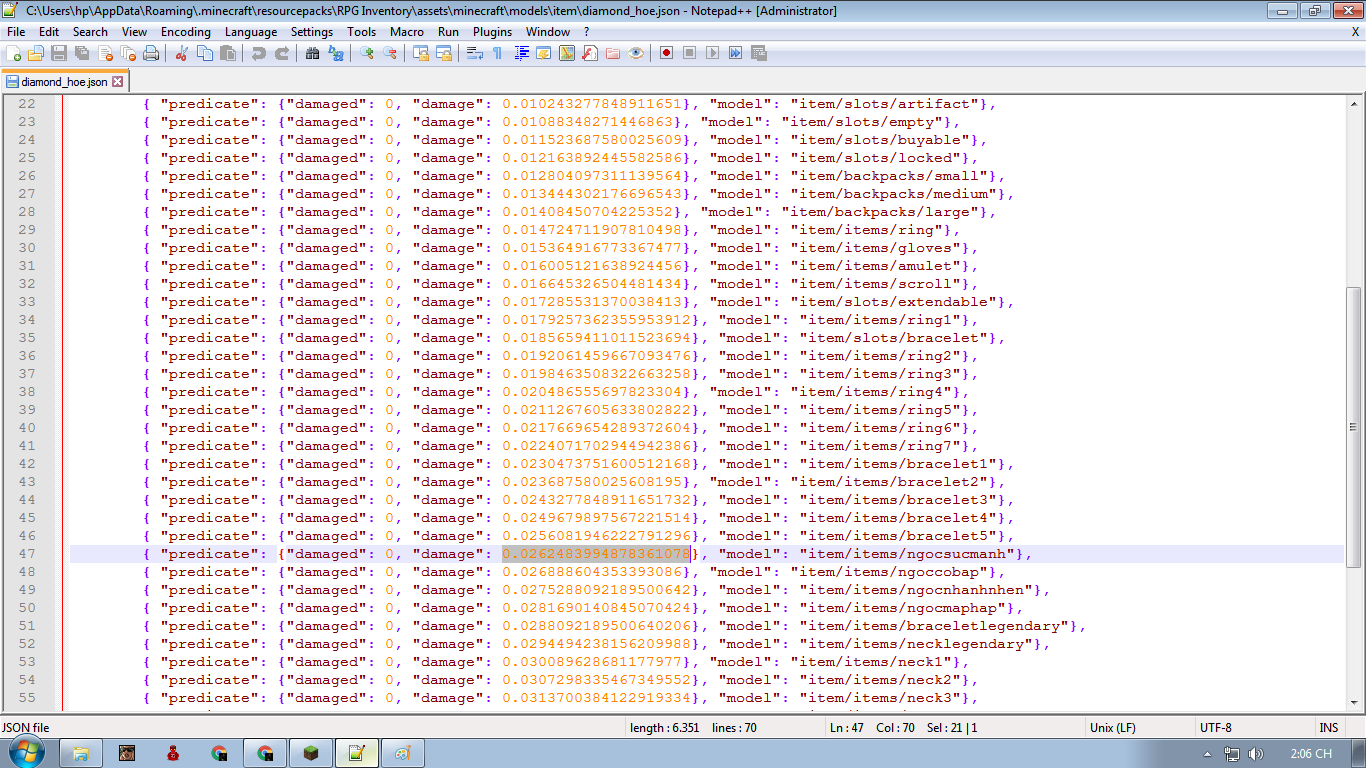1366x768 pixels.
Task: Start macro recording with the red record icon
Action: click(x=666, y=53)
